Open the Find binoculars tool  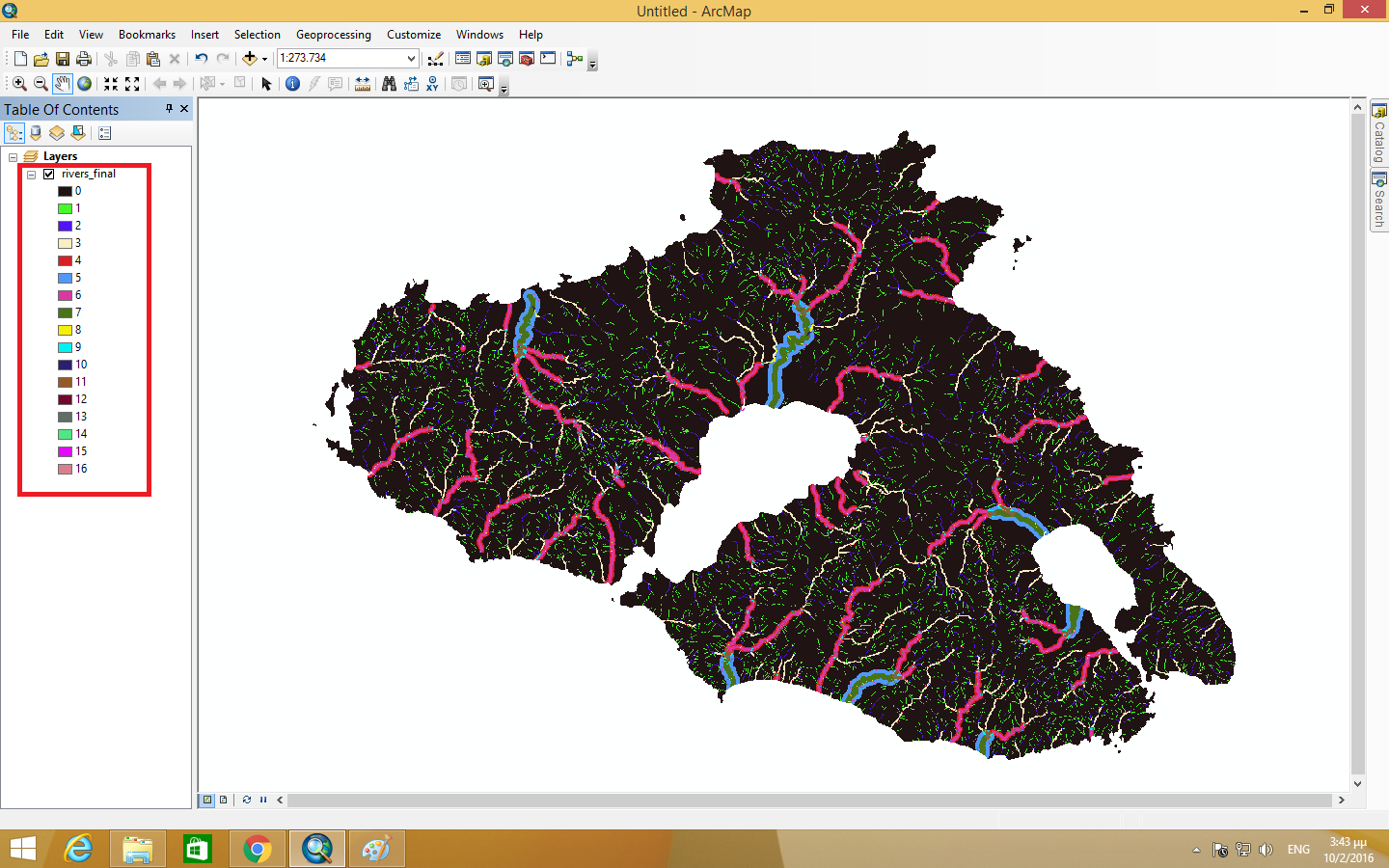(x=389, y=84)
